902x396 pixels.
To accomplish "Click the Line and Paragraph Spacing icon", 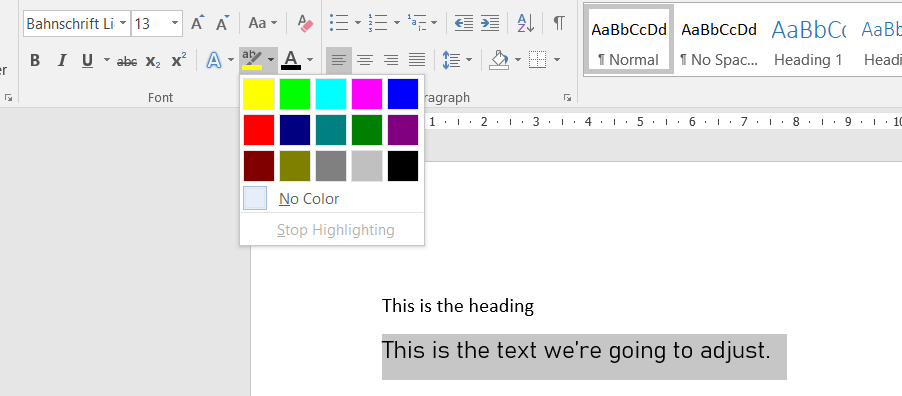I will [x=451, y=59].
